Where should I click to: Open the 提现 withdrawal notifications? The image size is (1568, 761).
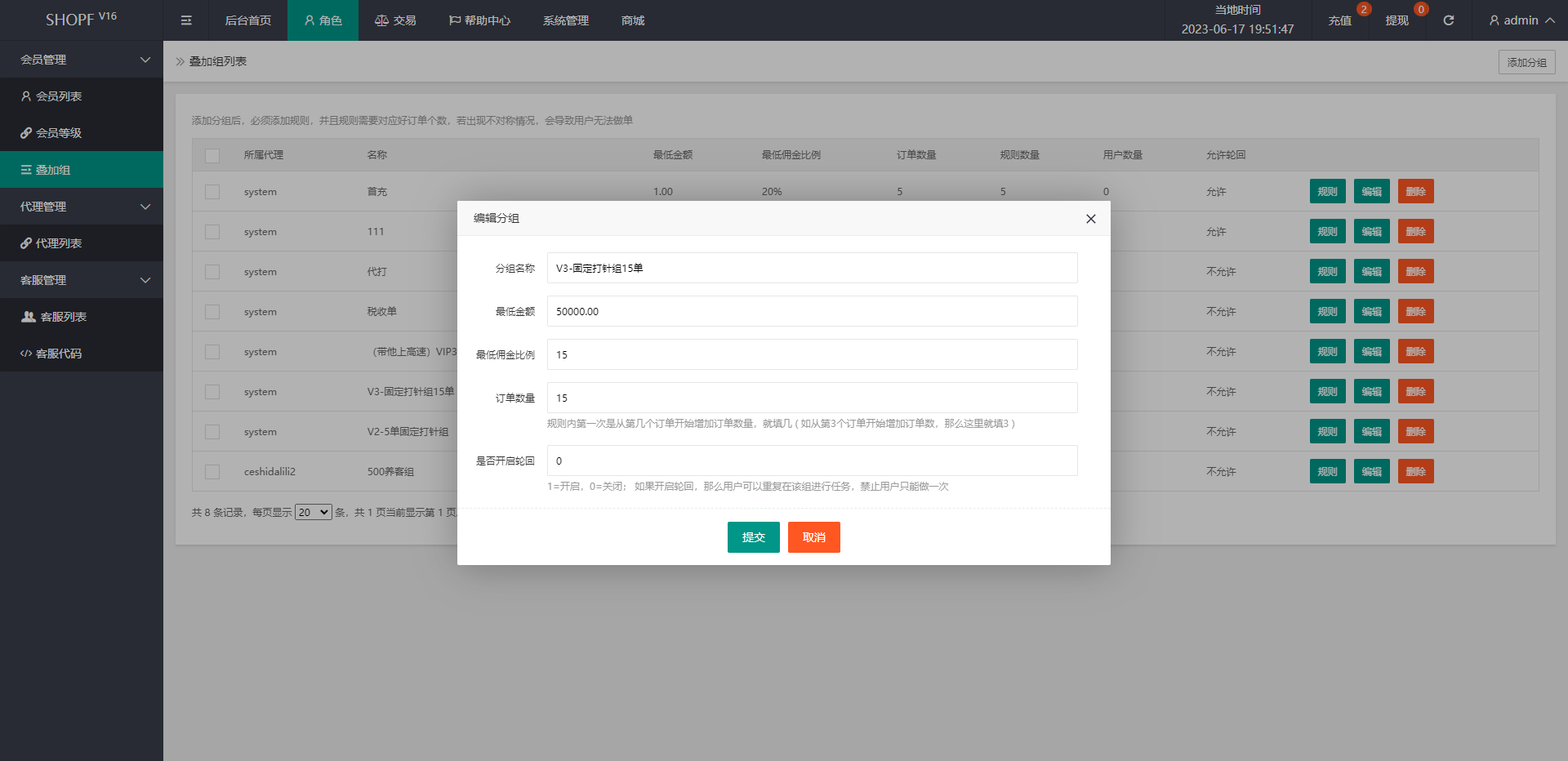pyautogui.click(x=1396, y=20)
